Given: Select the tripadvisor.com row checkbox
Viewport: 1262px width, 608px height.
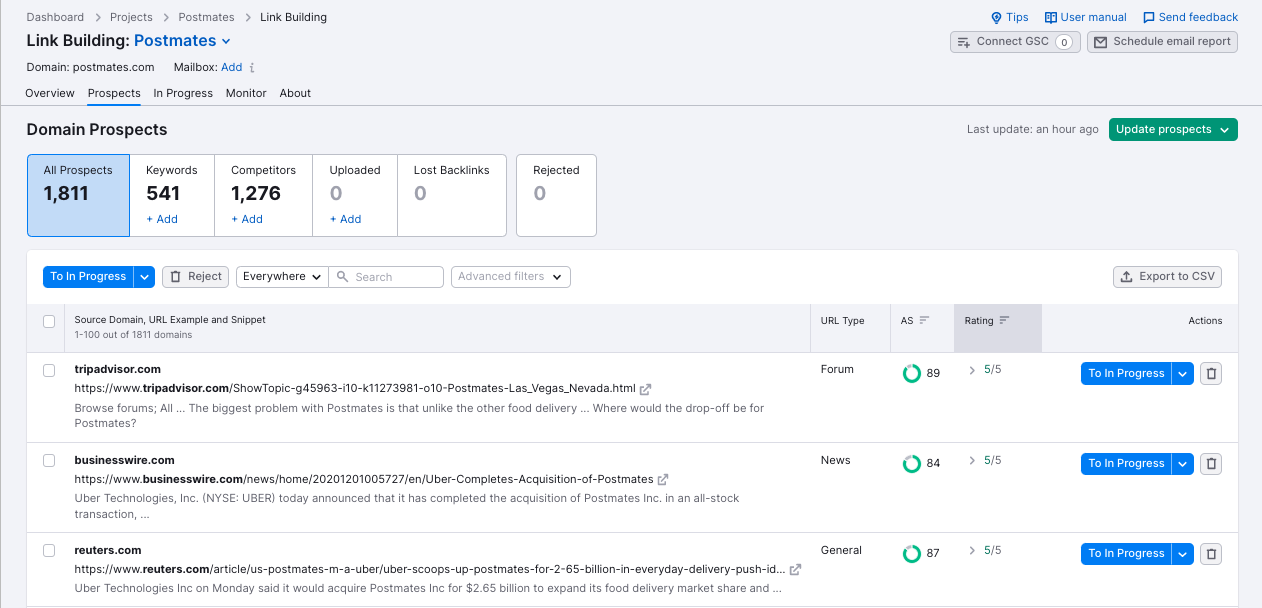Looking at the screenshot, I should [49, 371].
